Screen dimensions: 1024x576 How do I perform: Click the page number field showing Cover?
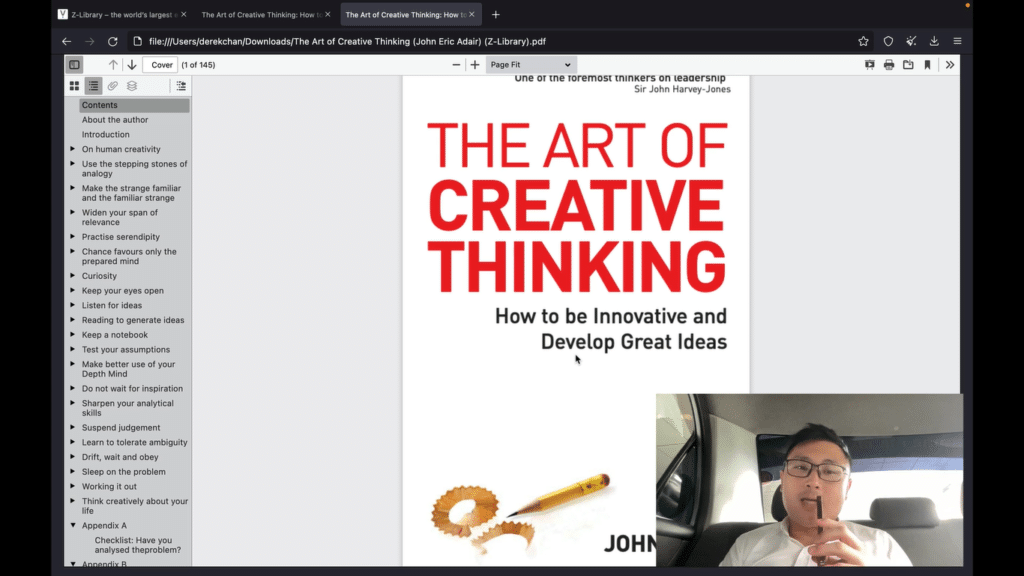[x=161, y=65]
